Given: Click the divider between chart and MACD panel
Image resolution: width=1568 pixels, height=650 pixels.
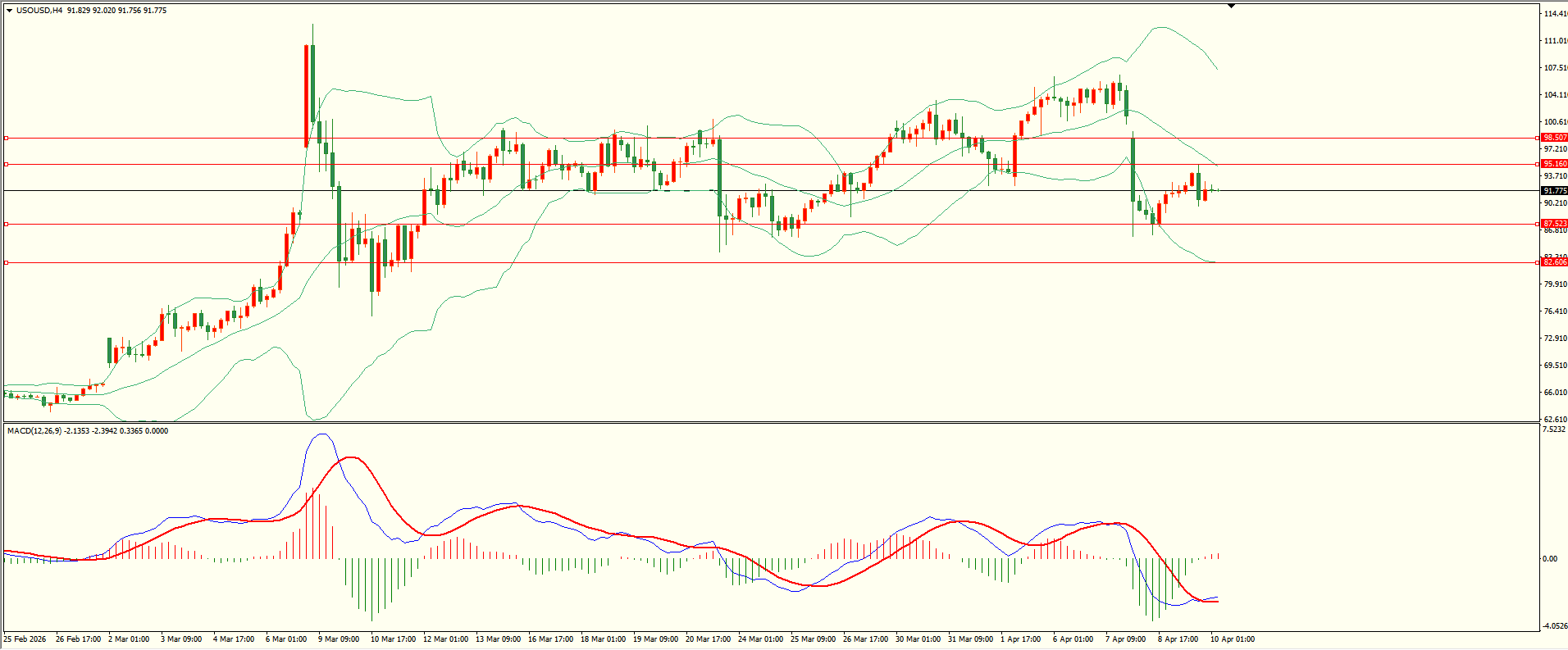Looking at the screenshot, I should [771, 423].
